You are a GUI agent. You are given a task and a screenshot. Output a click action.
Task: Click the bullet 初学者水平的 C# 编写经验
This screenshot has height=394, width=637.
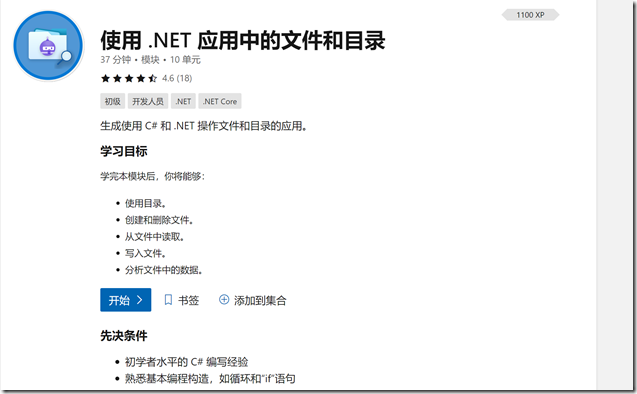coord(186,362)
